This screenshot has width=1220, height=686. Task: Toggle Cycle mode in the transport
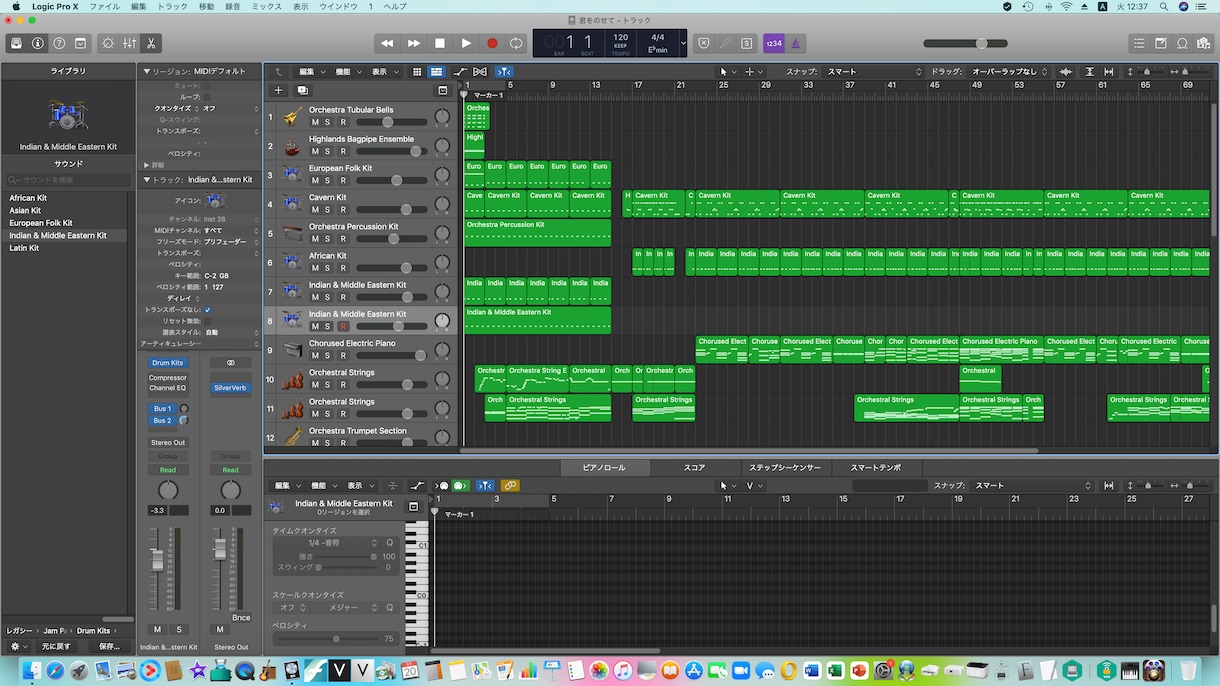(516, 43)
